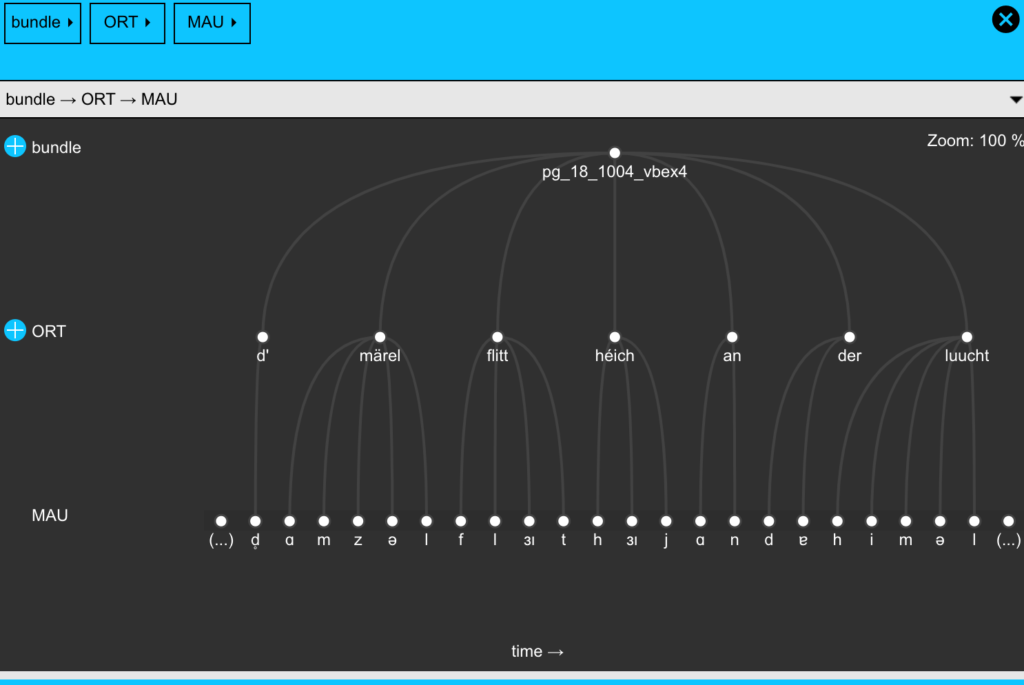Click the plus icon beside bundle level
Image resolution: width=1024 pixels, height=685 pixels.
click(x=15, y=147)
